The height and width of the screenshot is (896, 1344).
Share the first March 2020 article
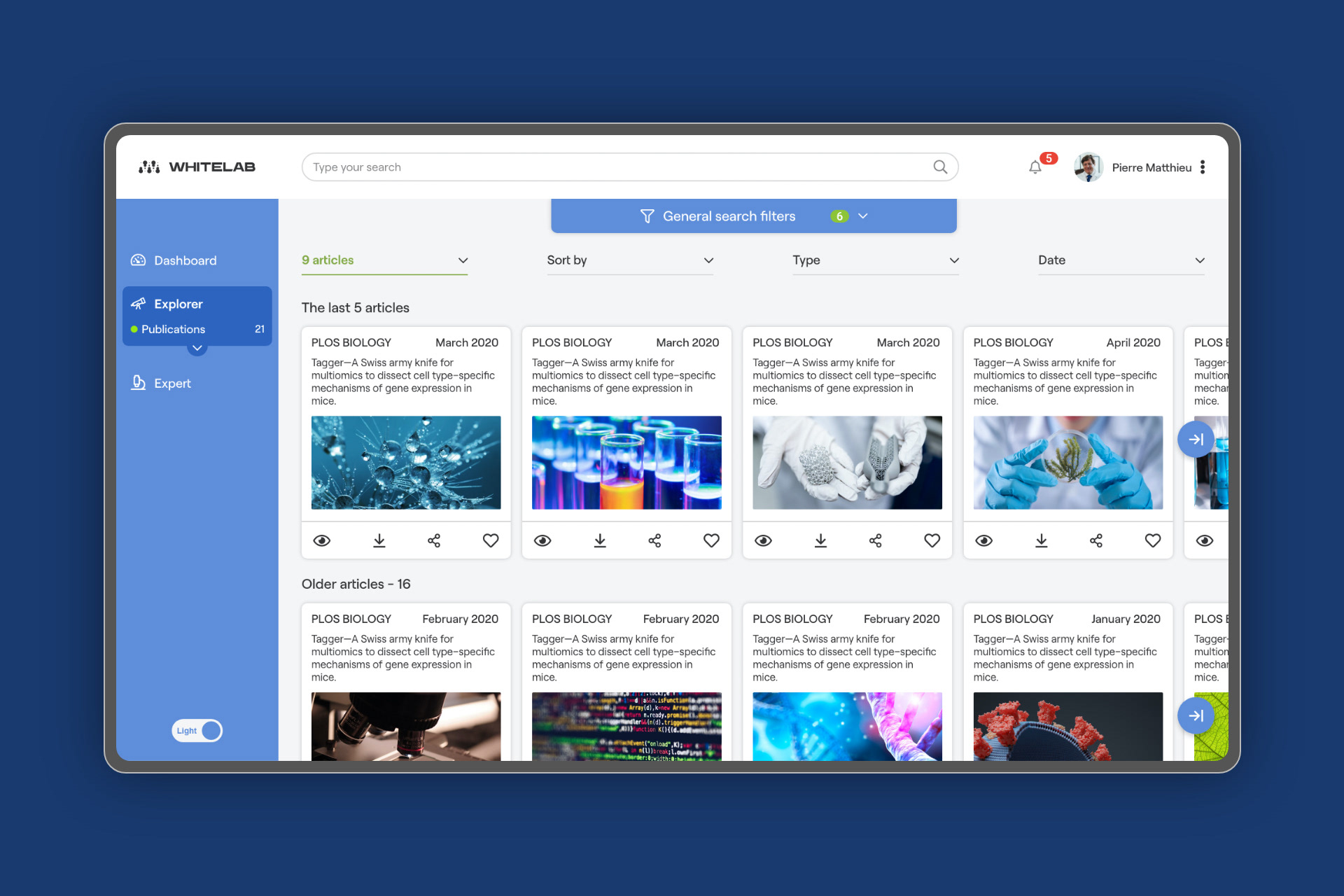pyautogui.click(x=434, y=540)
